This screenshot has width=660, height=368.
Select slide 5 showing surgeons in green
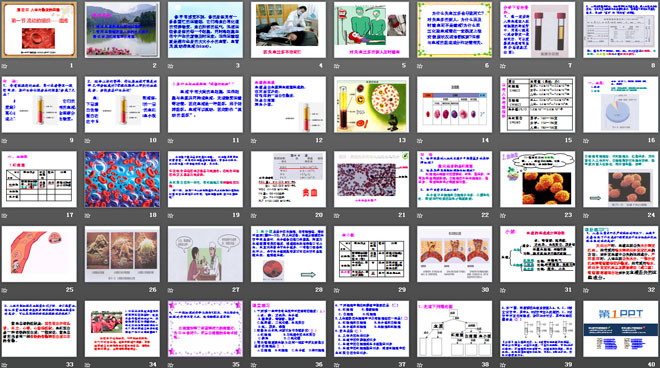coord(372,30)
